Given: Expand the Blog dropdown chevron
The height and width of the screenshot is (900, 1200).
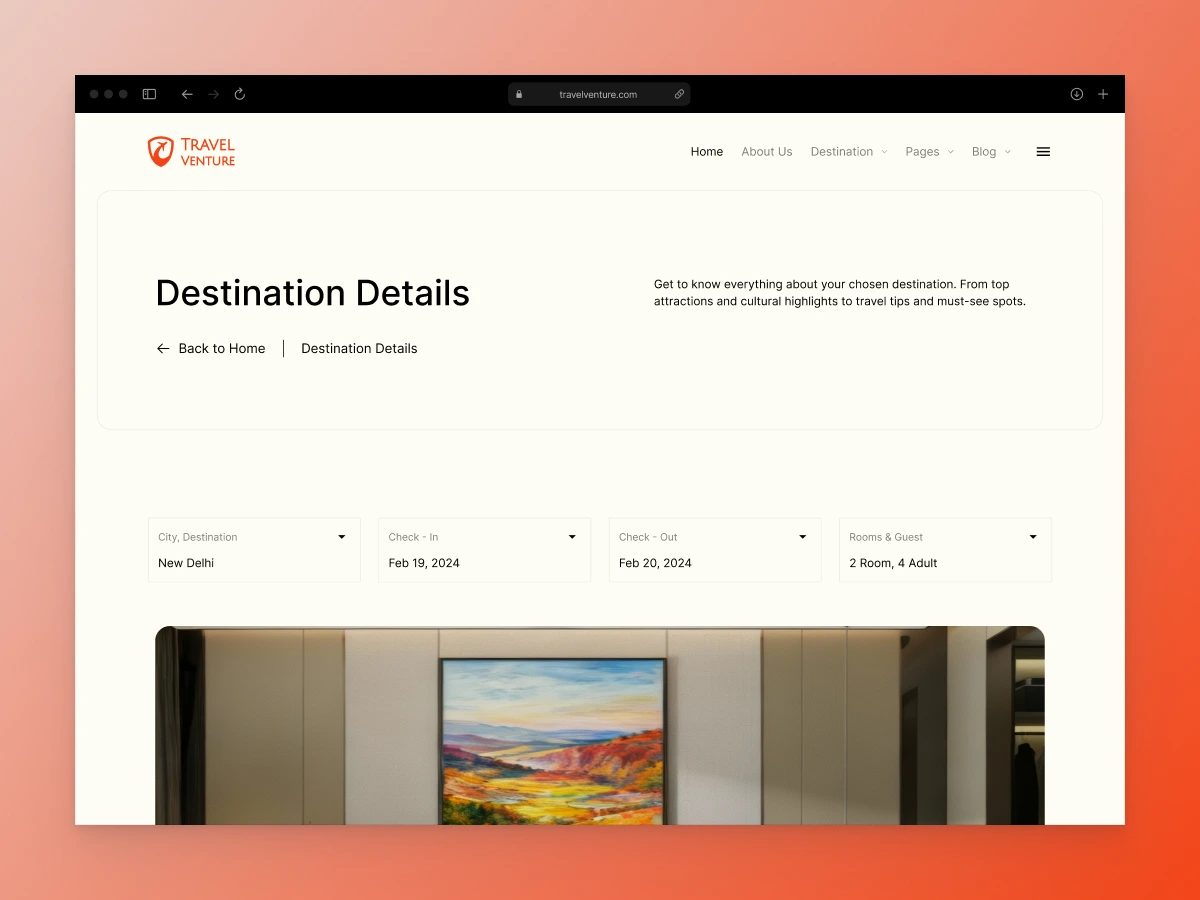Looking at the screenshot, I should tap(1008, 152).
